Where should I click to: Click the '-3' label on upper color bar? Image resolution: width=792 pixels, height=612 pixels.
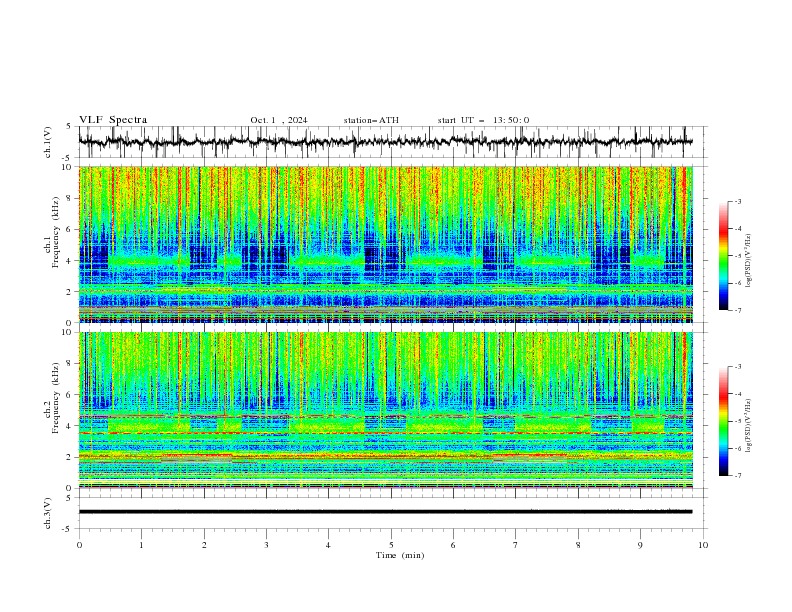[737, 201]
